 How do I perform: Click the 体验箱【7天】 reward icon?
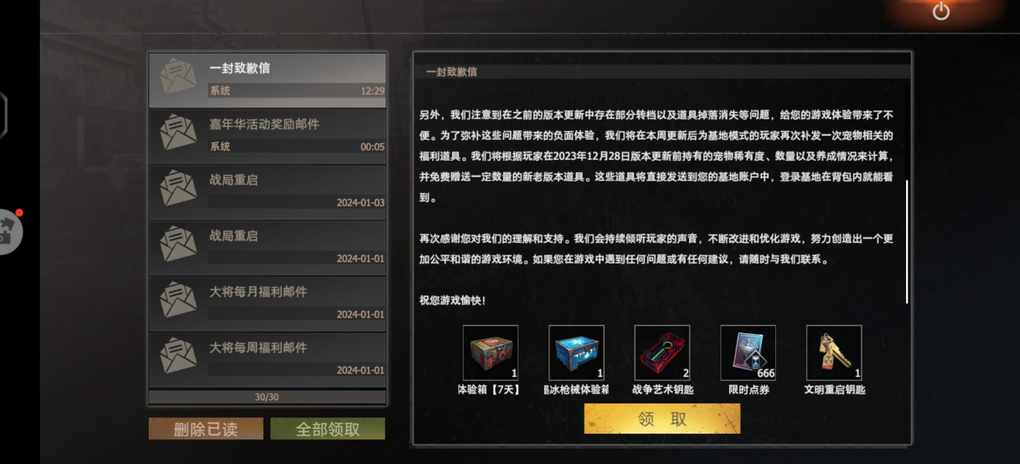490,353
